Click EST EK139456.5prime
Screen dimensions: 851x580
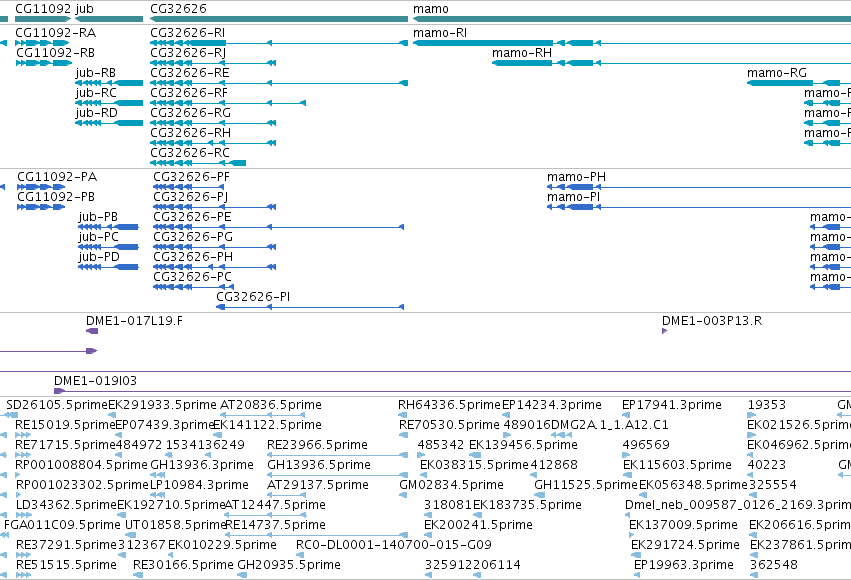[523, 445]
